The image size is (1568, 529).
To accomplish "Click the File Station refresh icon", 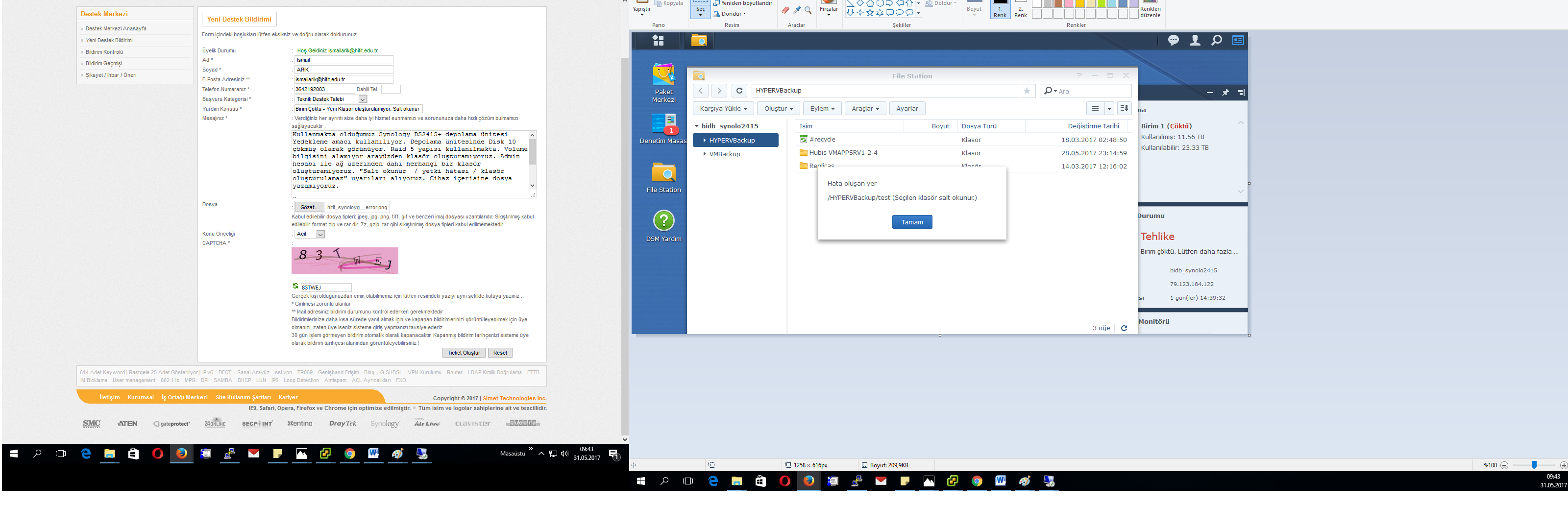I will click(x=739, y=91).
